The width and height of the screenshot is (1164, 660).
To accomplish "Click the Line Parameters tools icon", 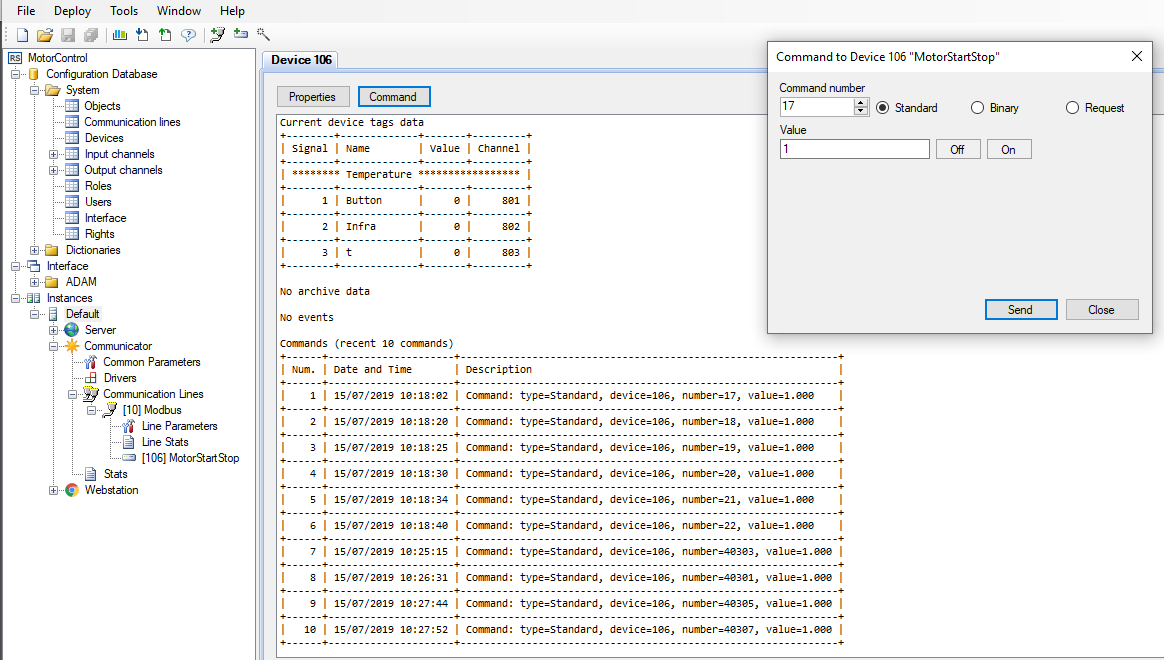I will coord(128,426).
